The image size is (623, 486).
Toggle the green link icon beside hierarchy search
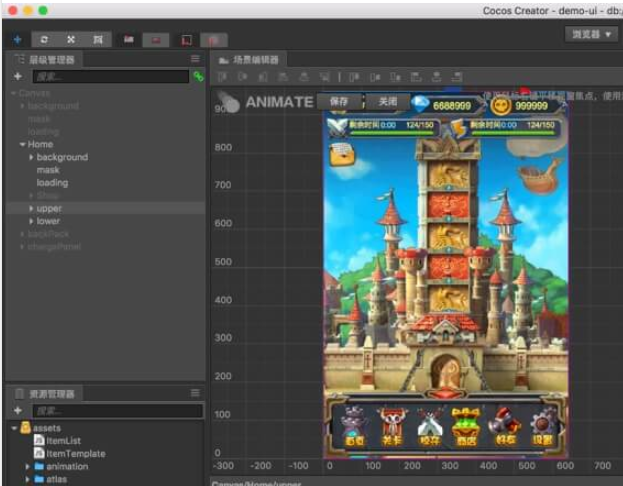point(198,76)
